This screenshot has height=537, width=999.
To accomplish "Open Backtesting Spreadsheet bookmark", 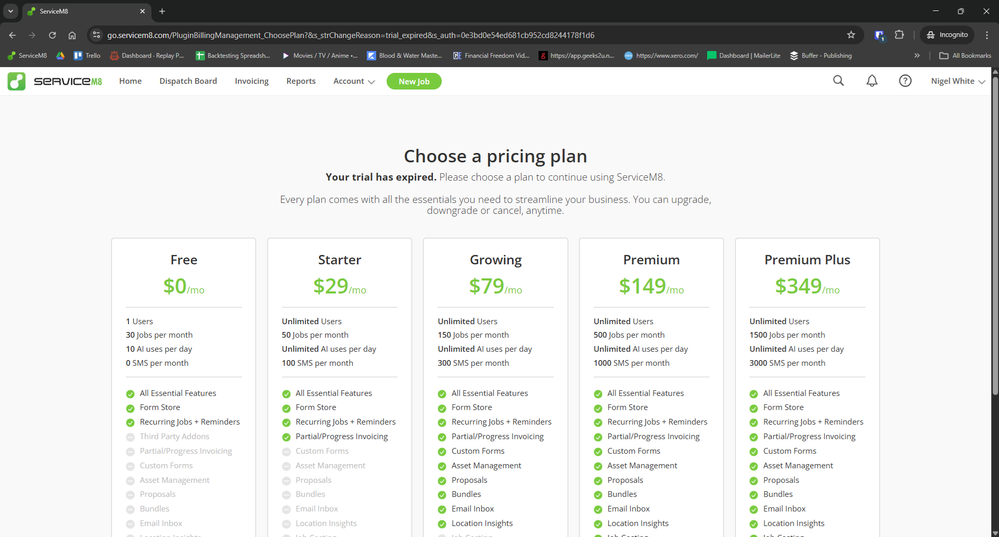I will 233,55.
